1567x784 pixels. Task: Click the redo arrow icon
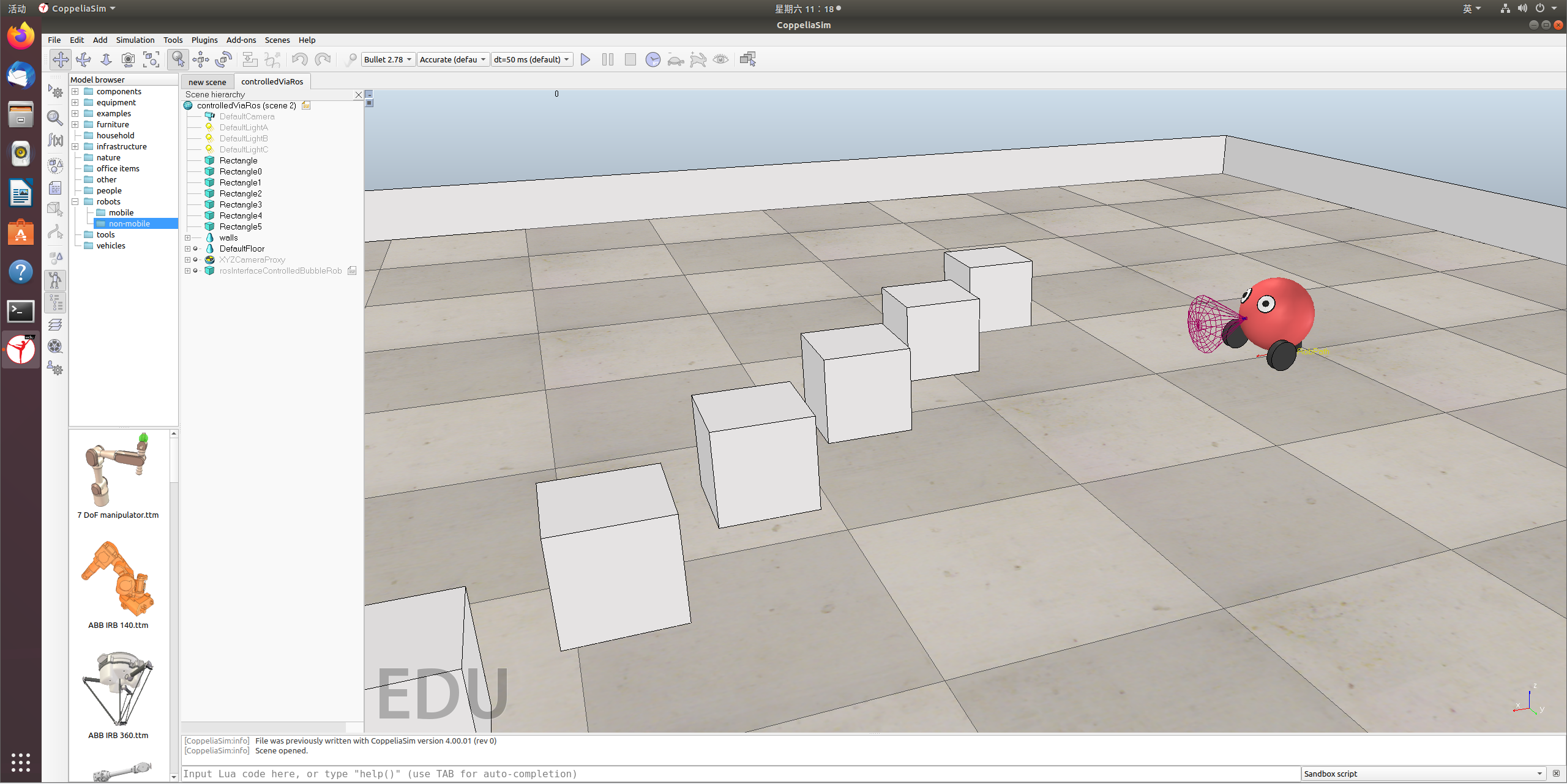tap(323, 59)
